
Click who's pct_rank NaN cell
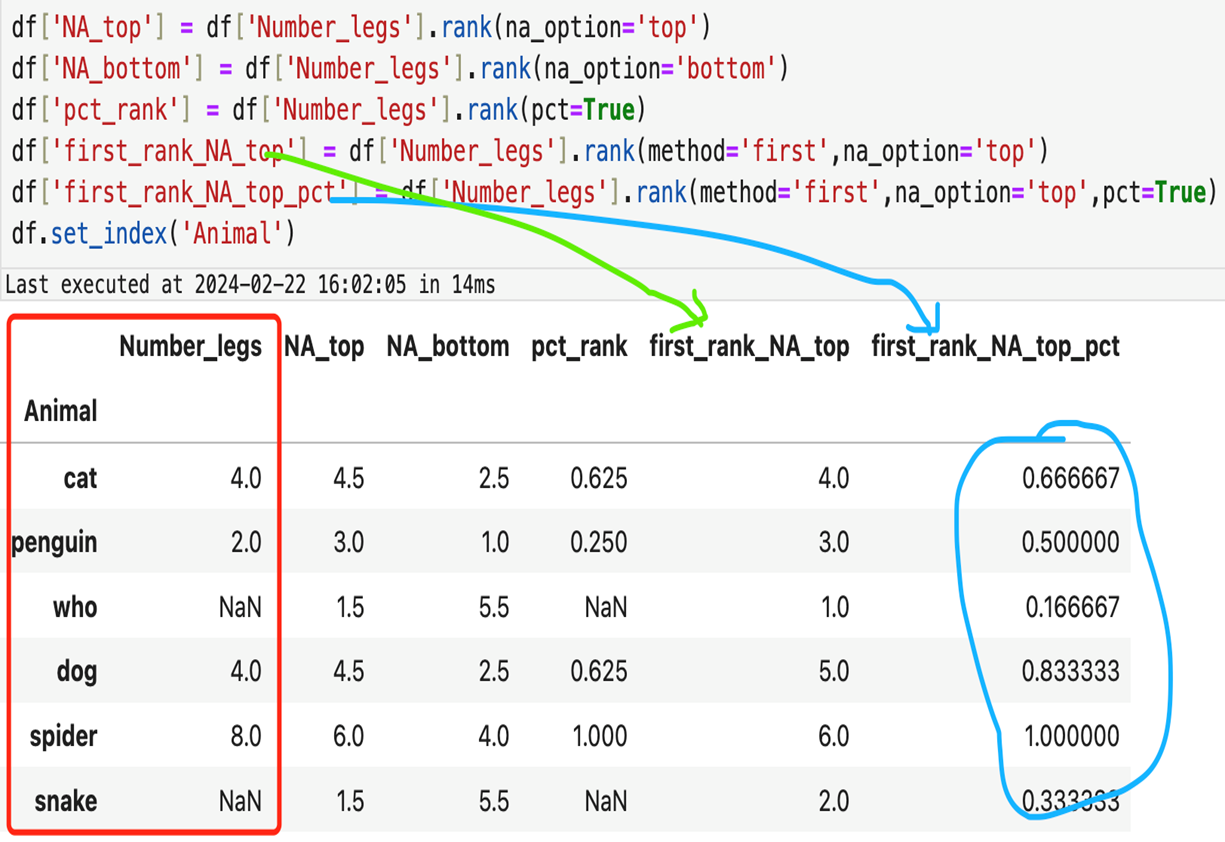(606, 607)
